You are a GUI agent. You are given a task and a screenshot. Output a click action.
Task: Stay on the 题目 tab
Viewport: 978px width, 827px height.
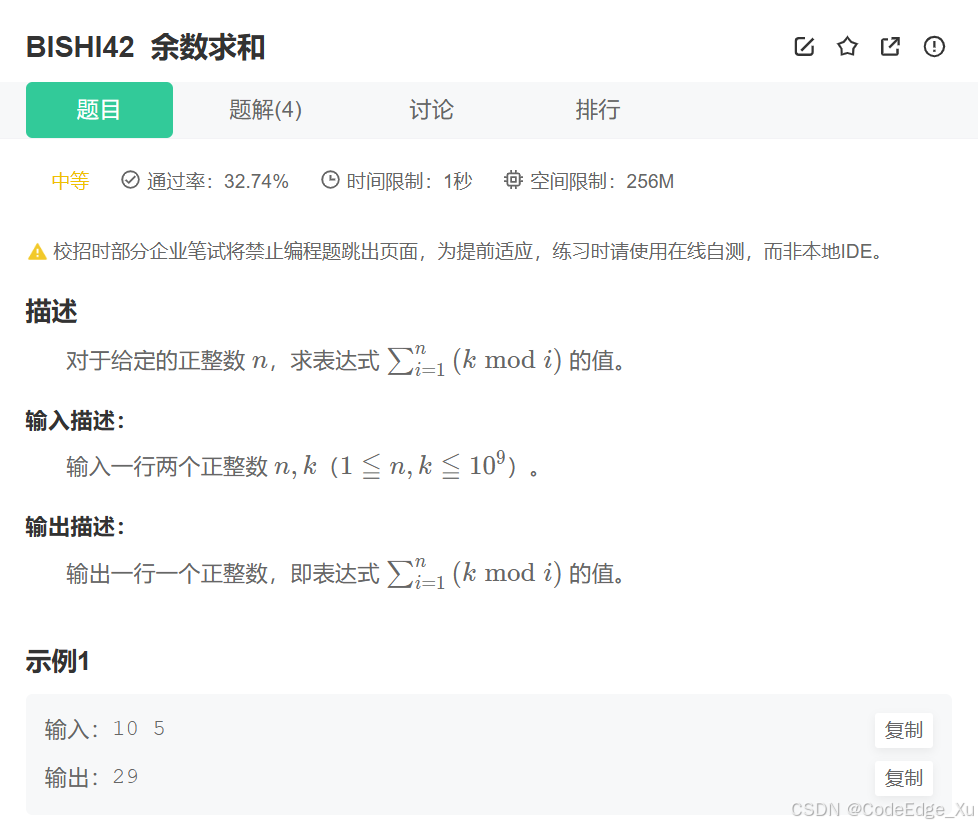tap(99, 110)
